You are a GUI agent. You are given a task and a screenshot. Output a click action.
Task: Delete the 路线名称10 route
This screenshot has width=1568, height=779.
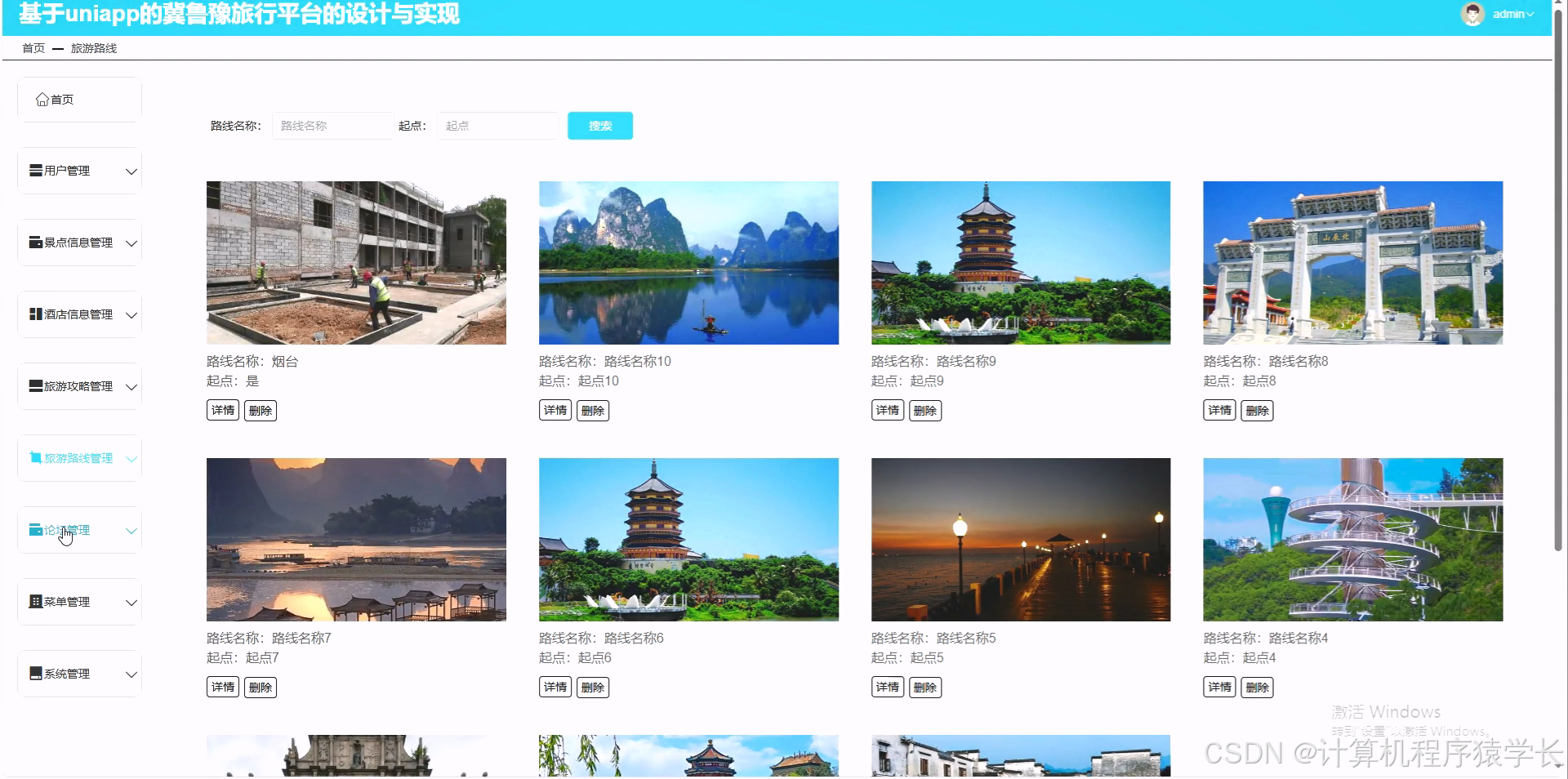tap(593, 411)
